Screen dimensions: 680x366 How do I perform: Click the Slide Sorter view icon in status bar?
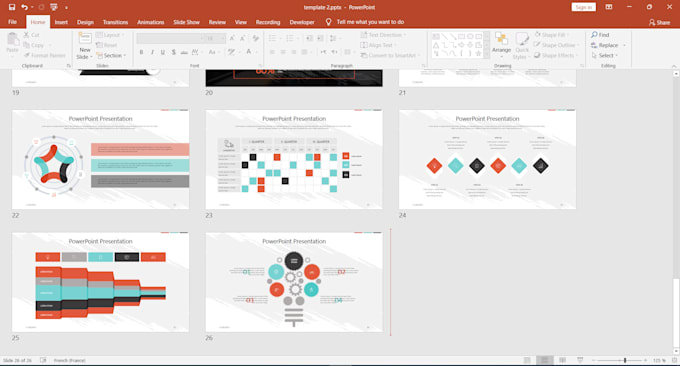coord(544,360)
